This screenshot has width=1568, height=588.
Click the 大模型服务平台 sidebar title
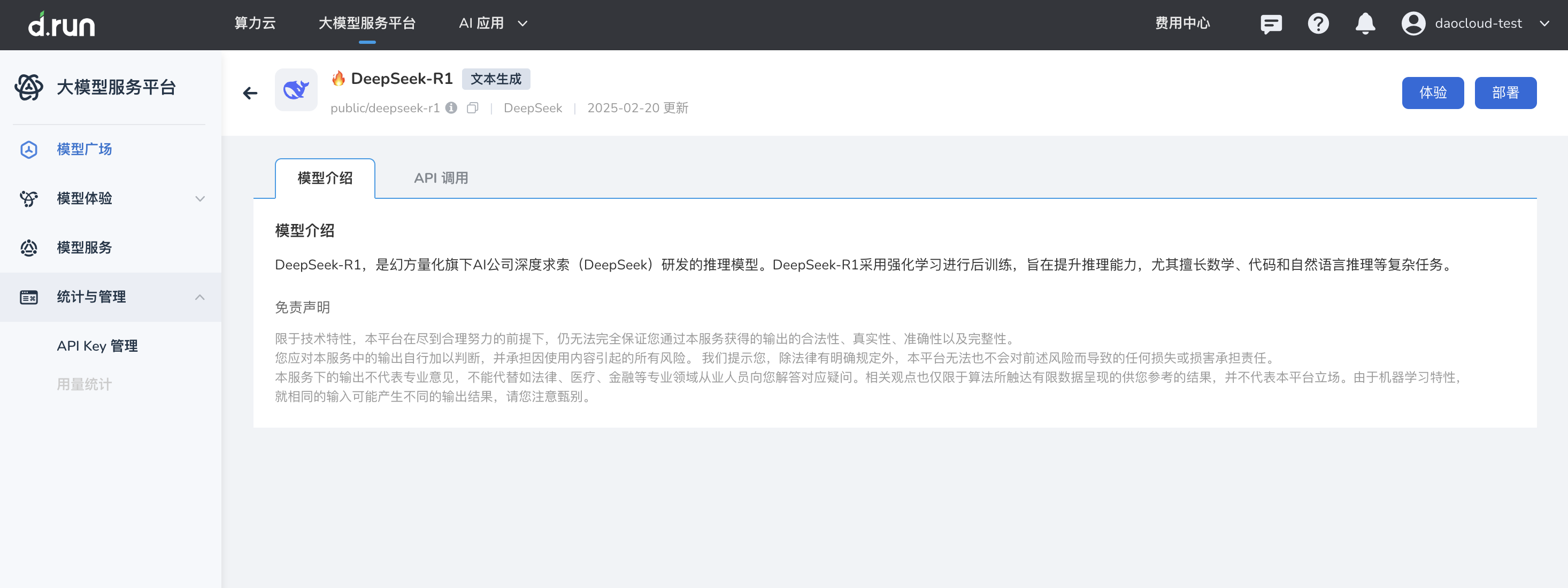pos(116,87)
